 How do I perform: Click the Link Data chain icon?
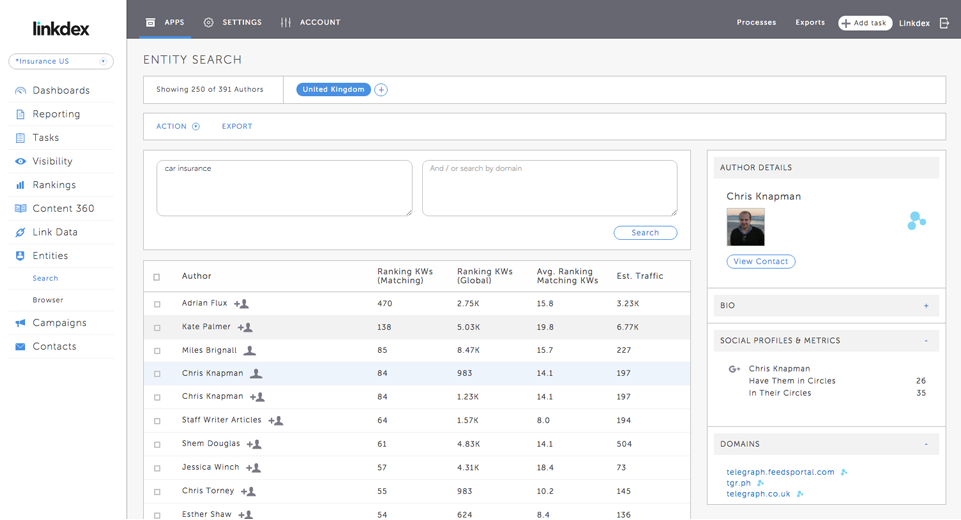[x=20, y=232]
